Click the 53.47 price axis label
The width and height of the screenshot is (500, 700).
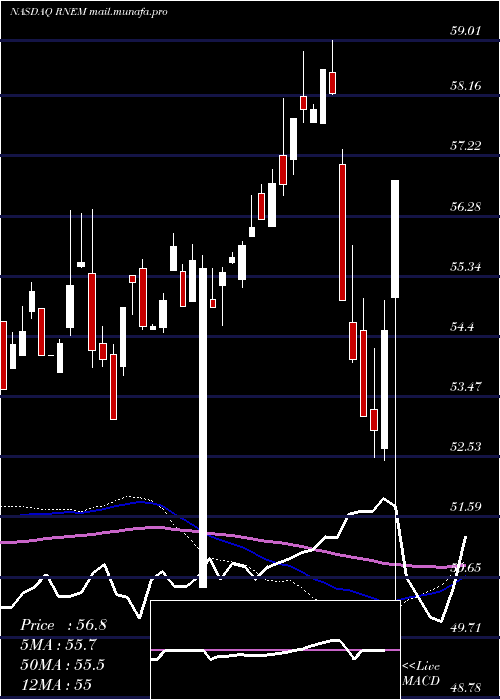point(465,386)
